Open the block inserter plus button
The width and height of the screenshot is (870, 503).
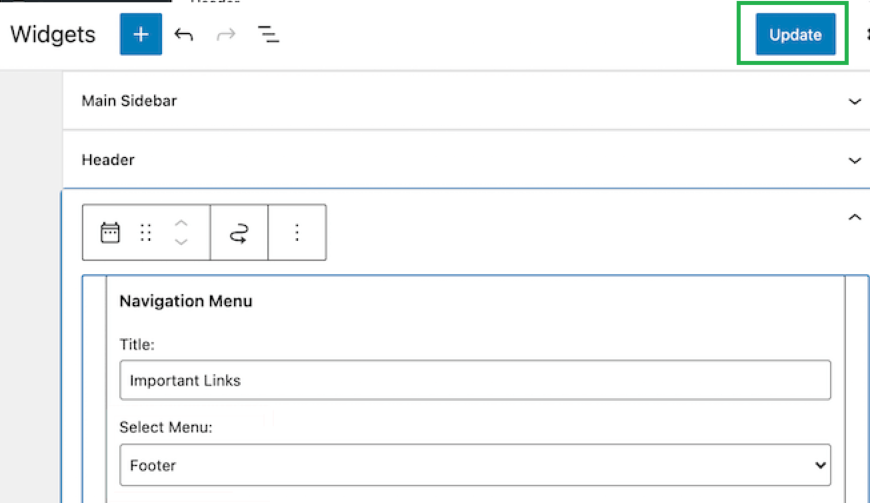click(x=141, y=34)
